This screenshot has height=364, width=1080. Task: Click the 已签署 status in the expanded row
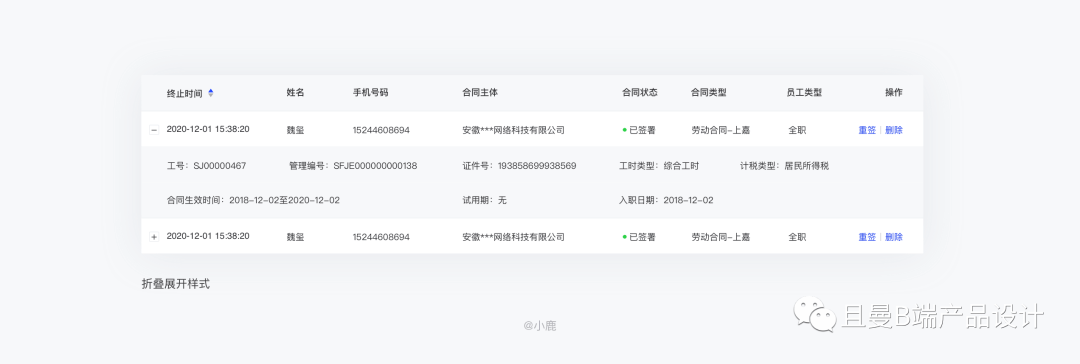click(638, 130)
